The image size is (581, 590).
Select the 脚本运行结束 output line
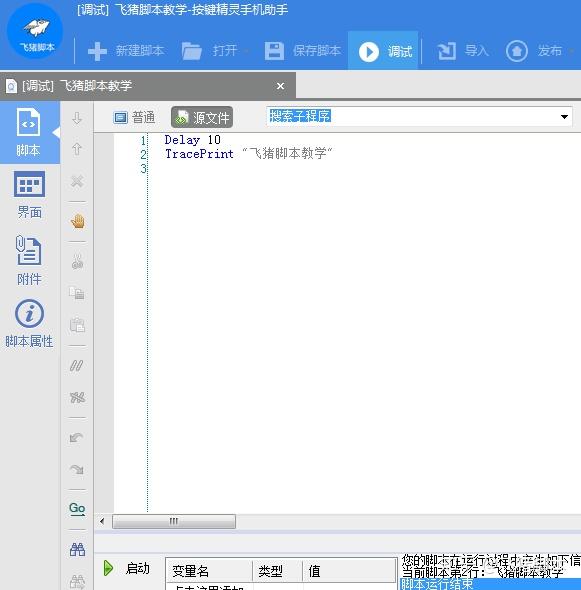pos(490,584)
